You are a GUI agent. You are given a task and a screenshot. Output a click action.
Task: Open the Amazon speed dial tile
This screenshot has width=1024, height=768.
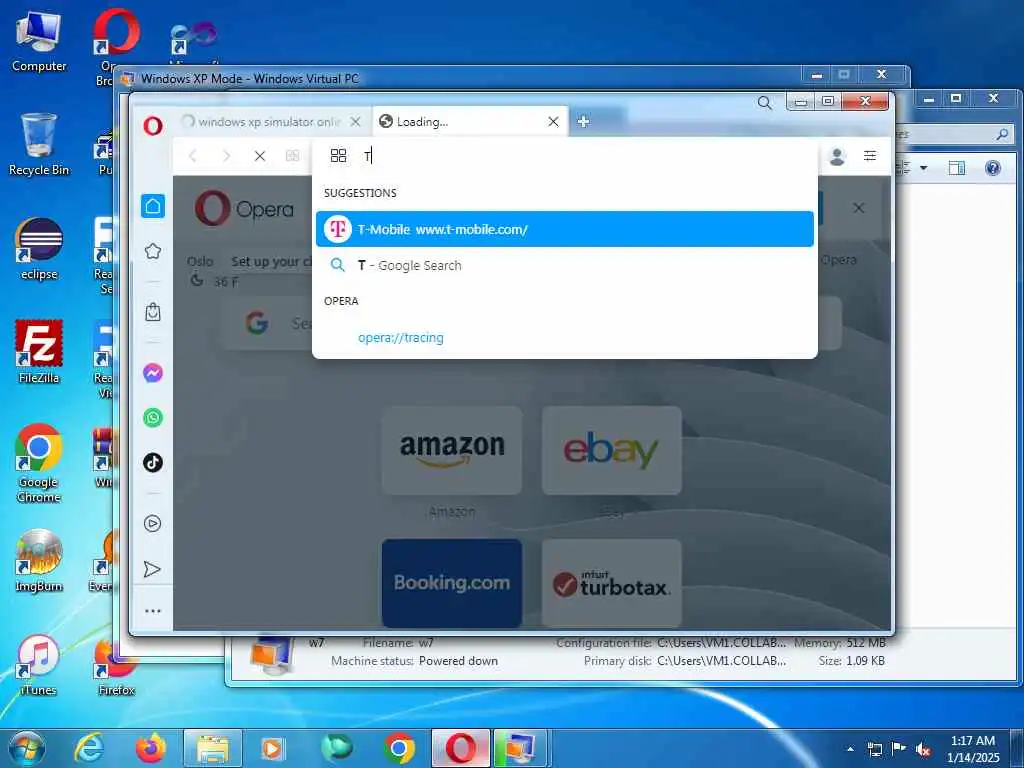452,450
